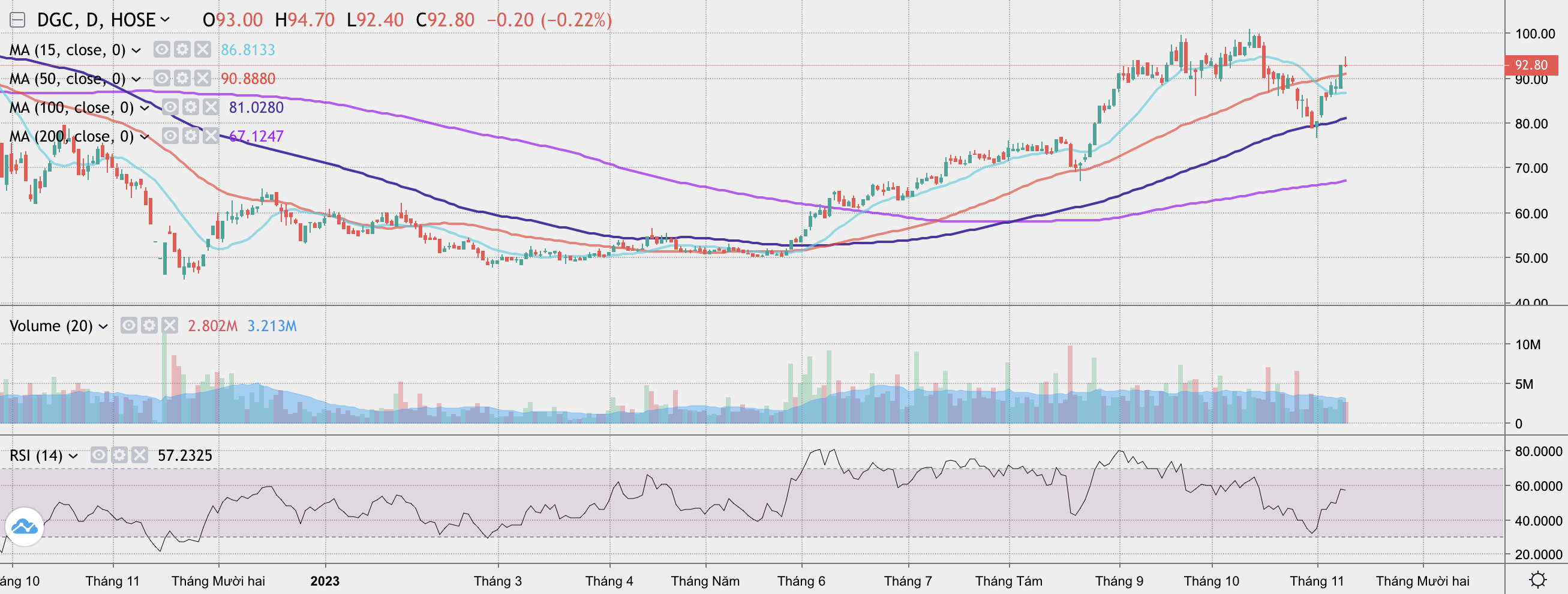Toggle visibility of RSI (14) indicator
Image resolution: width=1568 pixels, height=594 pixels.
[99, 455]
